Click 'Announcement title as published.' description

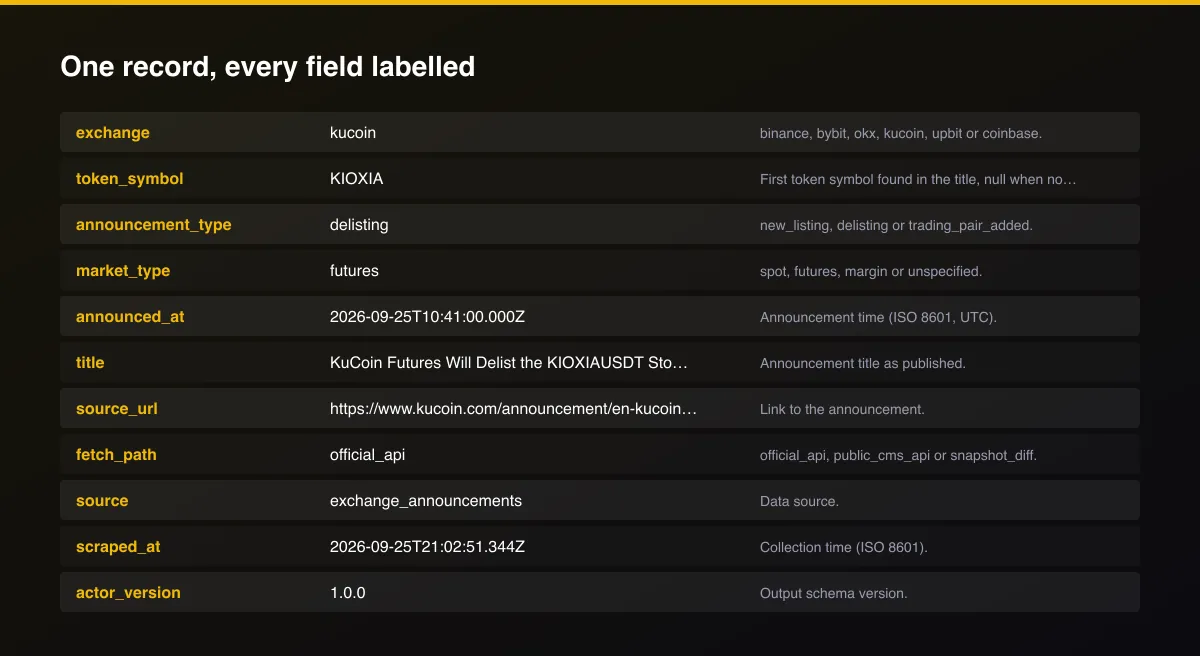tap(863, 363)
